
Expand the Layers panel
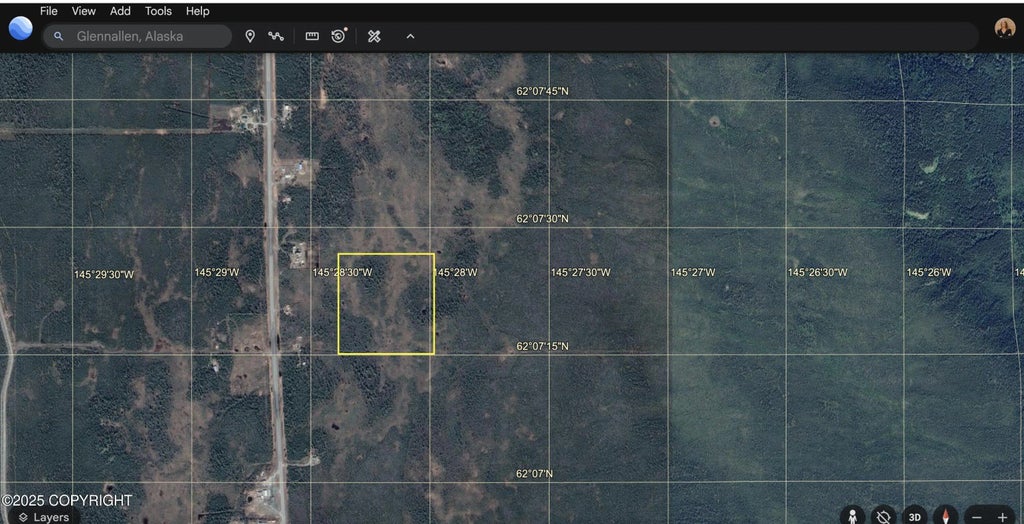coord(42,516)
